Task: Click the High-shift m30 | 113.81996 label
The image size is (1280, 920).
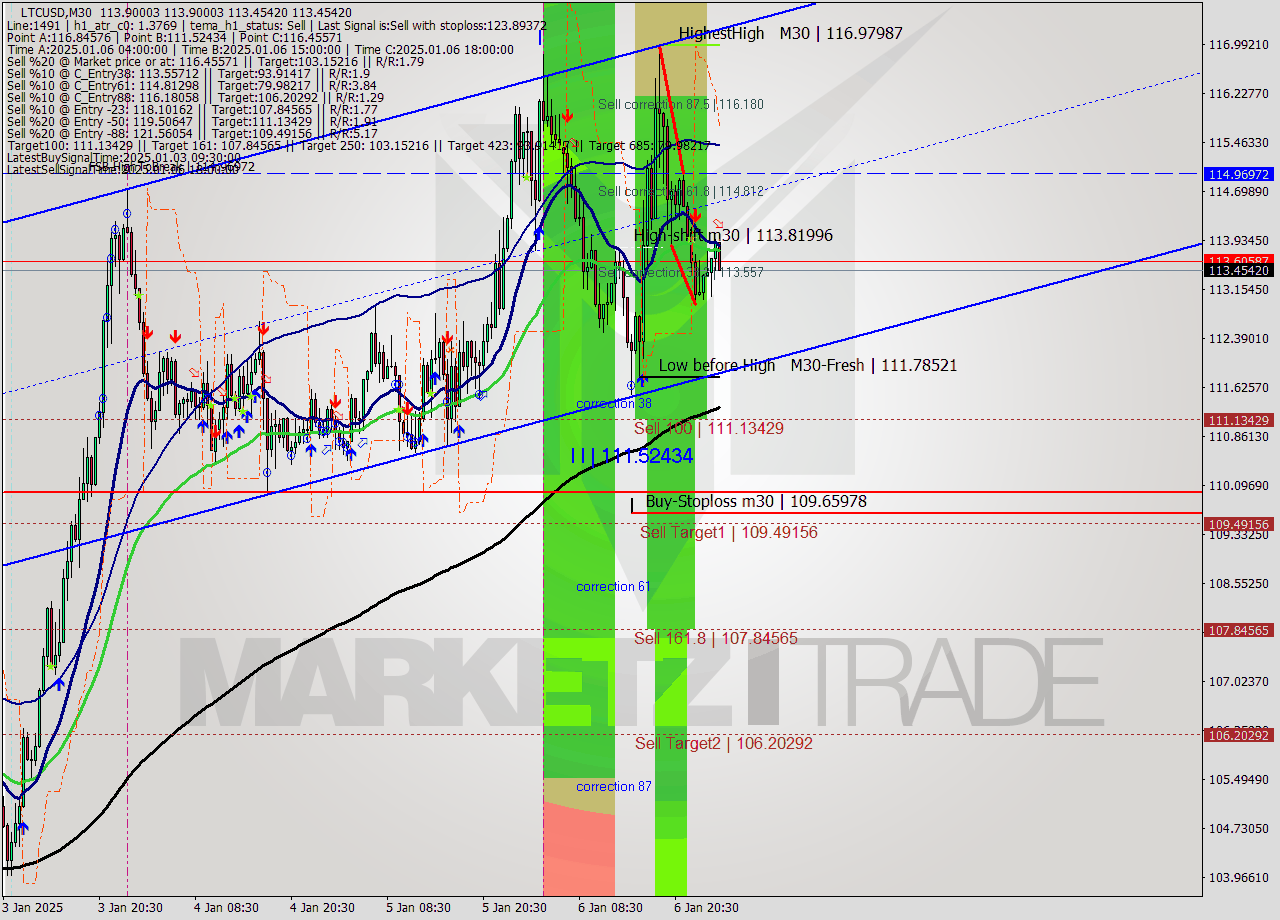Action: coord(733,235)
